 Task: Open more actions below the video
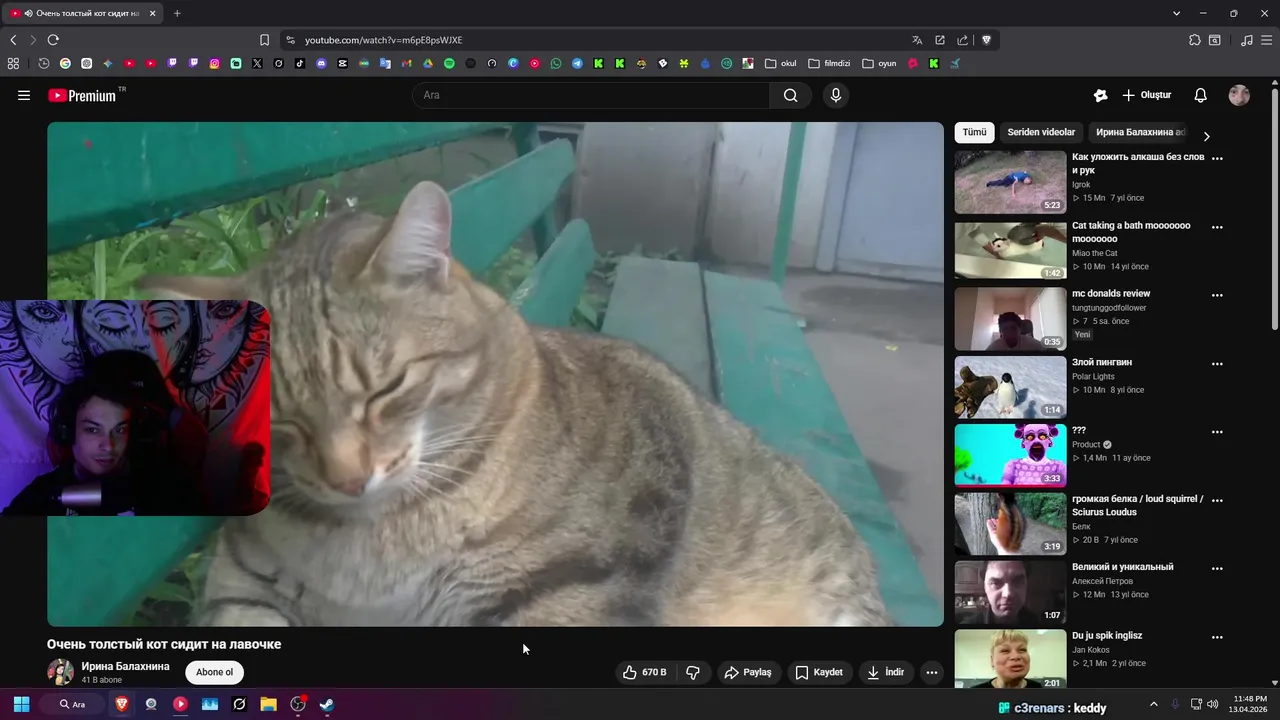coord(932,672)
